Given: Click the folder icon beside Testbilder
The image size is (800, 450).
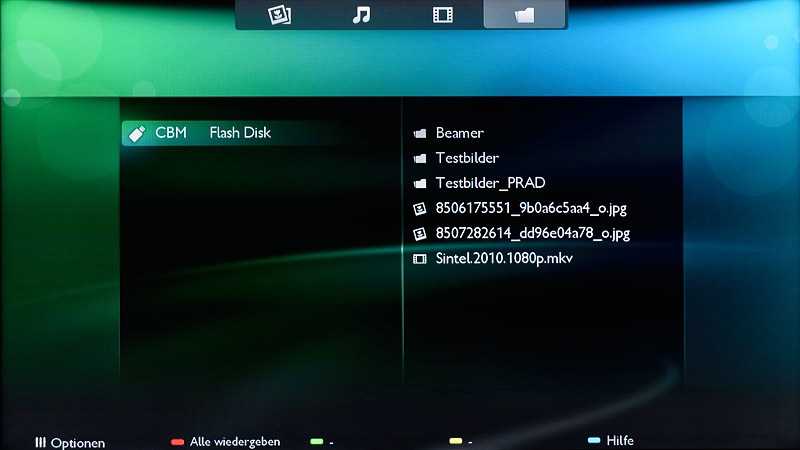Looking at the screenshot, I should pyautogui.click(x=420, y=159).
